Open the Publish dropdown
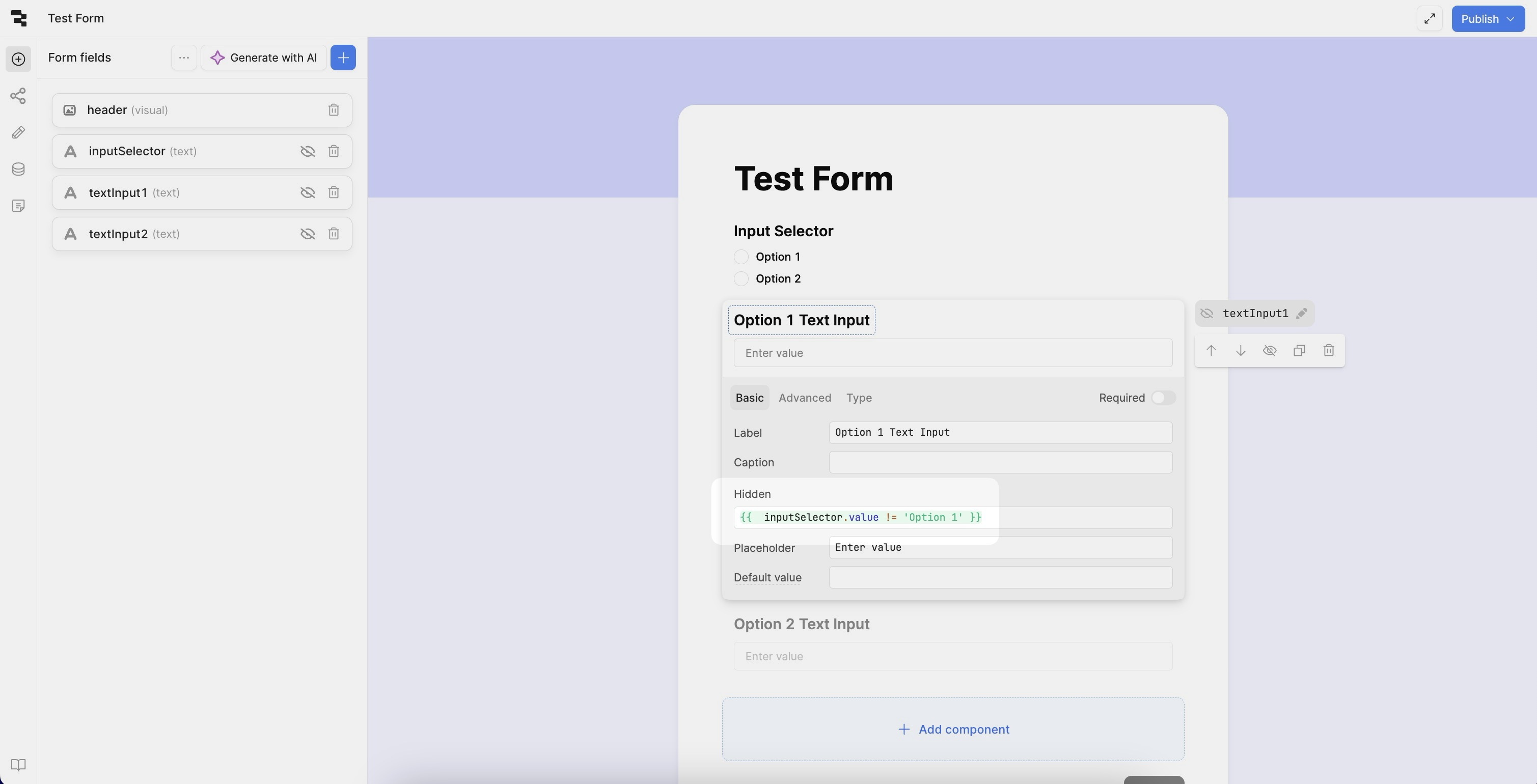The height and width of the screenshot is (784, 1537). point(1488,19)
